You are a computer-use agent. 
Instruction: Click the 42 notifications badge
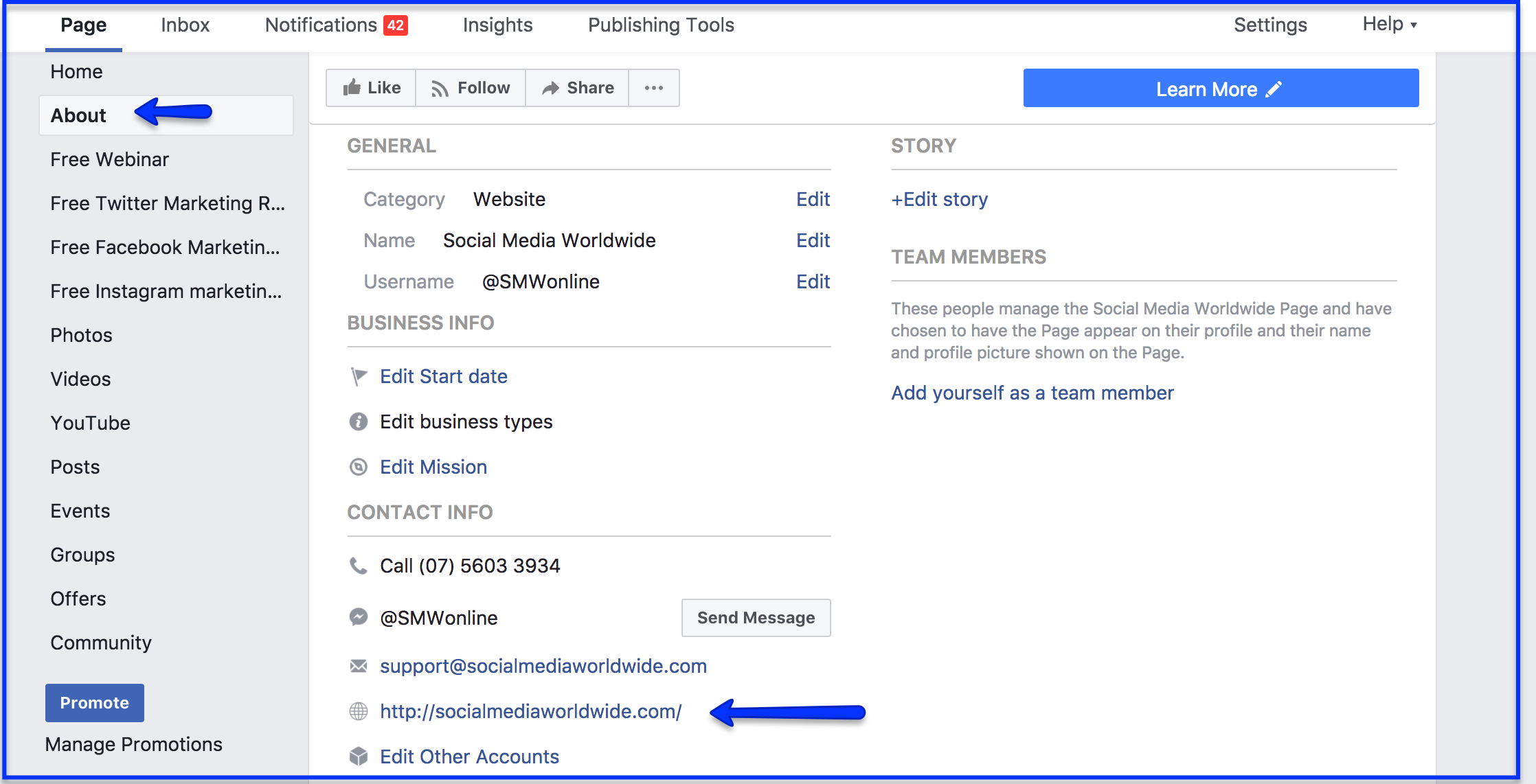click(396, 25)
